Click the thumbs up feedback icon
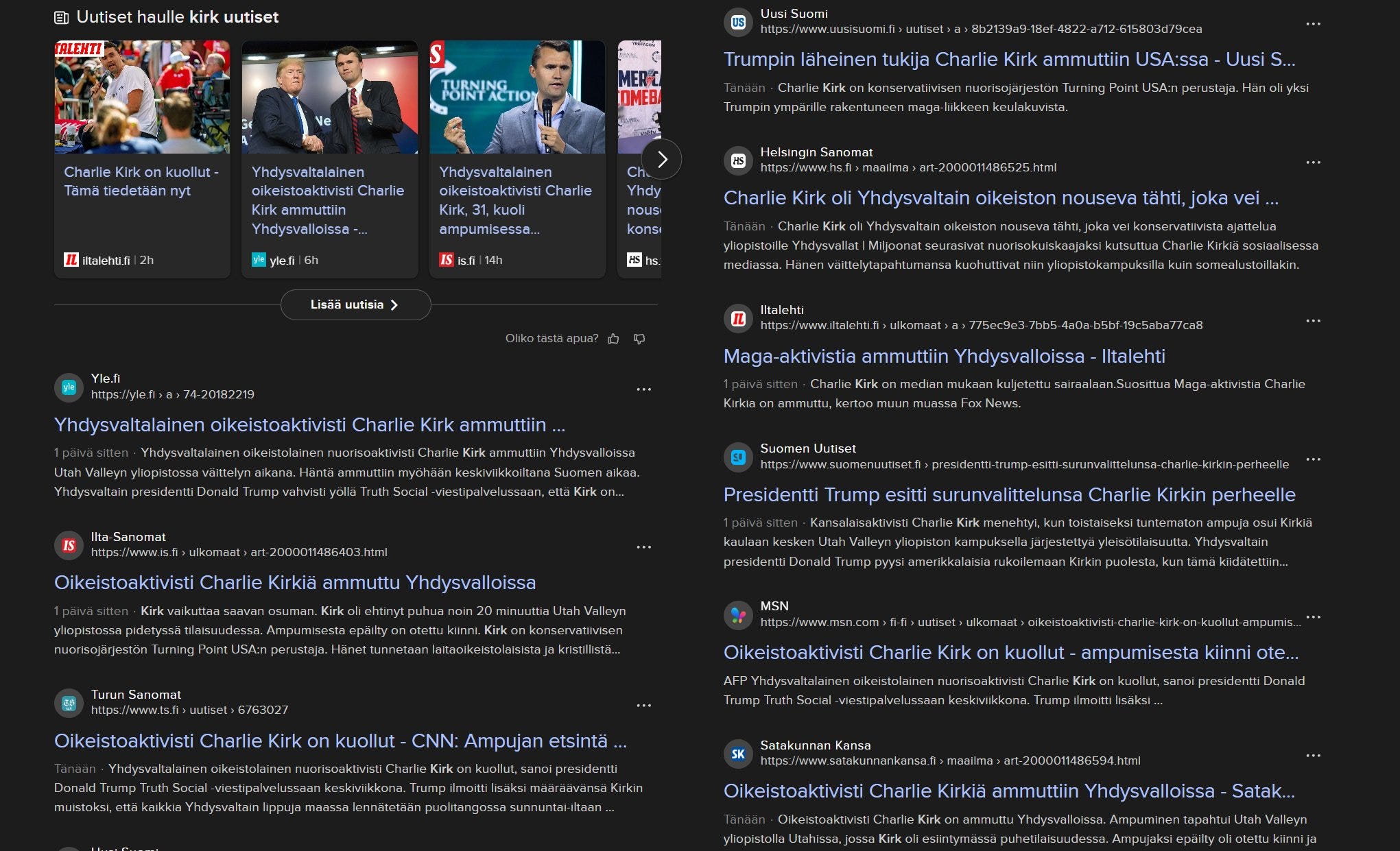The height and width of the screenshot is (851, 1400). tap(613, 339)
